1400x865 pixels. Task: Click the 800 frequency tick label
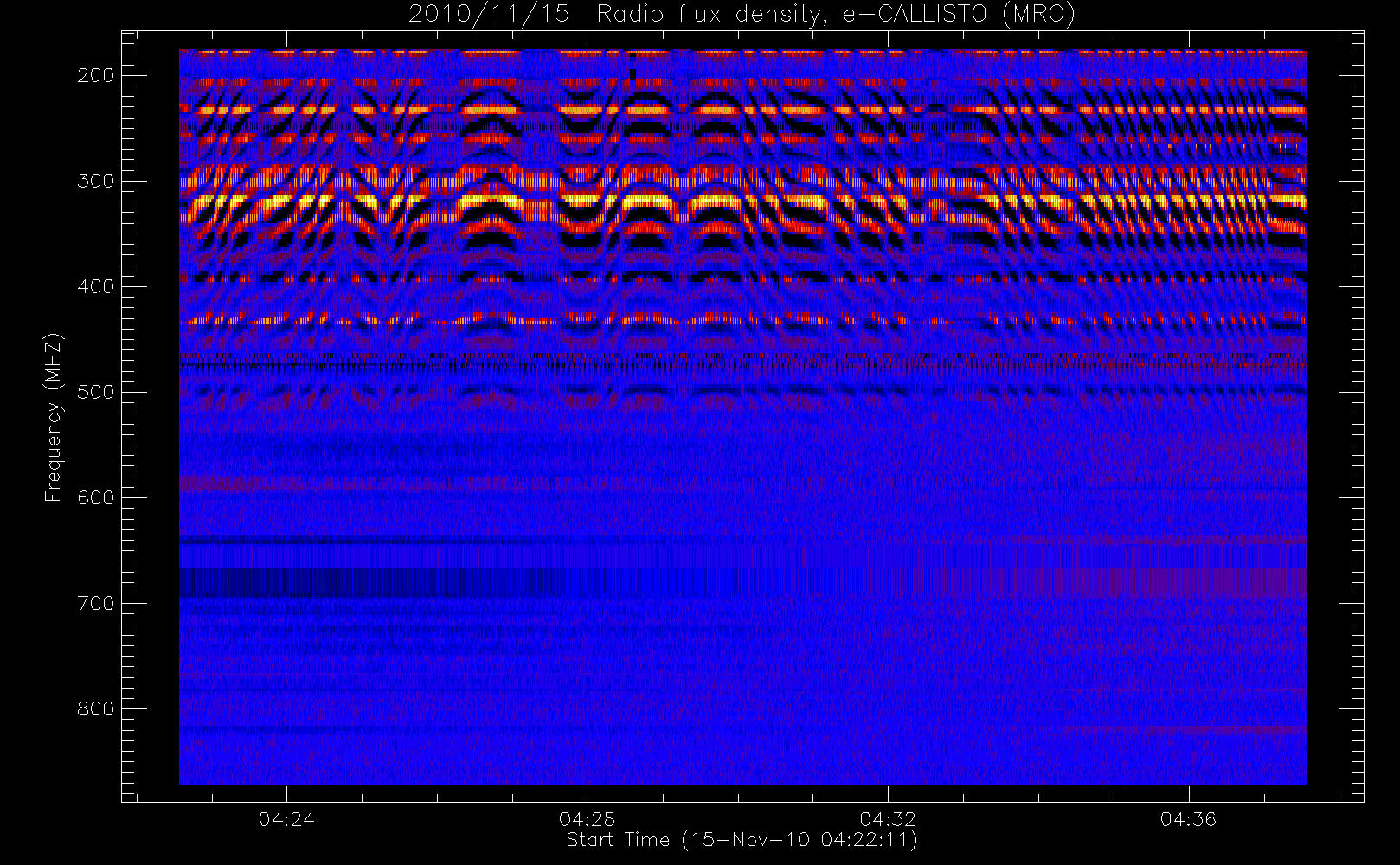click(x=96, y=708)
